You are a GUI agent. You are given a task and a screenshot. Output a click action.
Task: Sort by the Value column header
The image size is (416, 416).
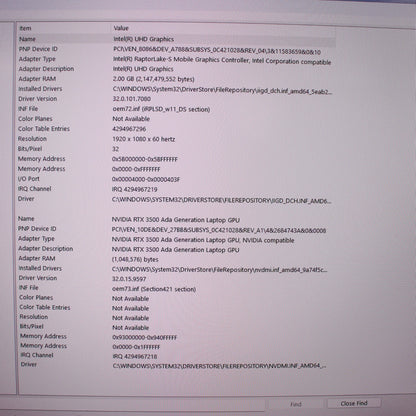(x=223, y=28)
